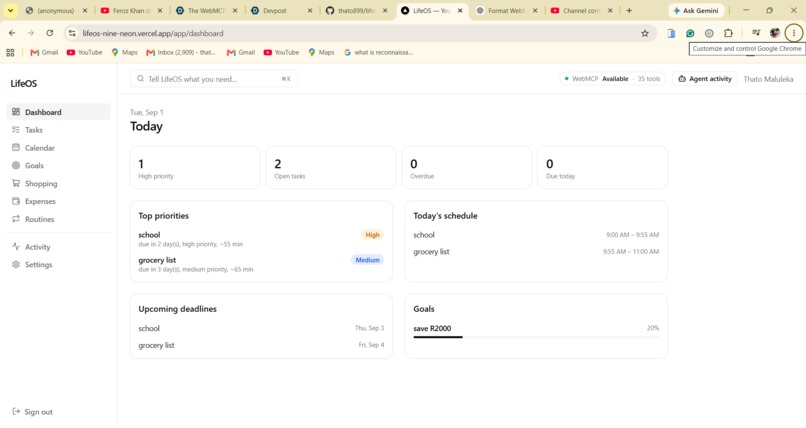This screenshot has height=428, width=806.
Task: Go forward in browser history
Action: click(x=31, y=33)
